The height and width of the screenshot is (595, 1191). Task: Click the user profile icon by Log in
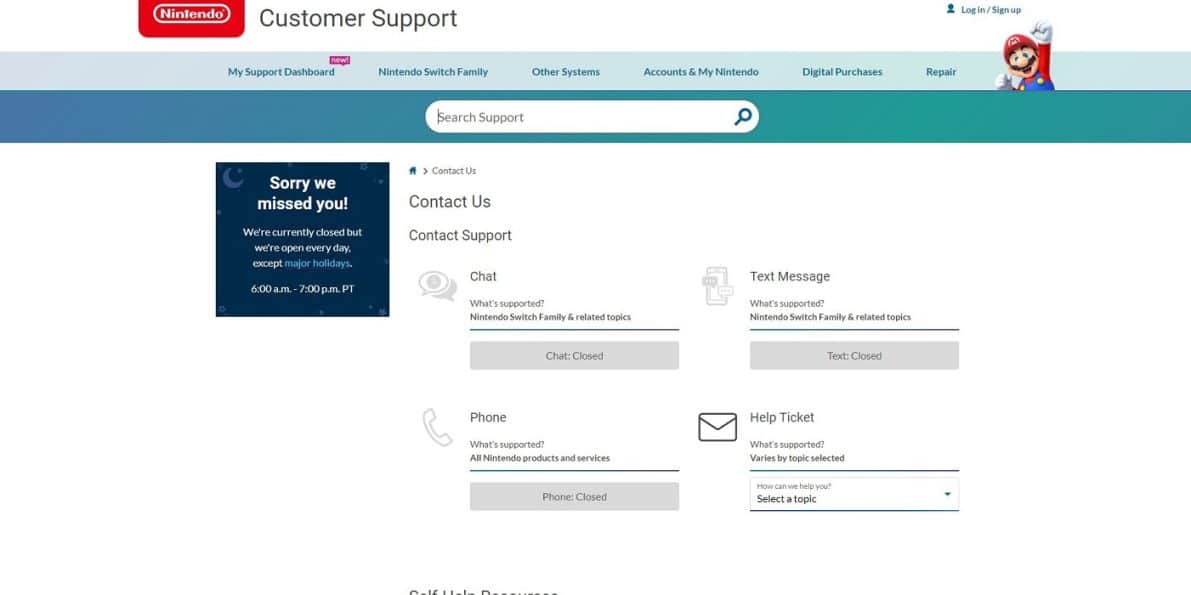[x=950, y=9]
